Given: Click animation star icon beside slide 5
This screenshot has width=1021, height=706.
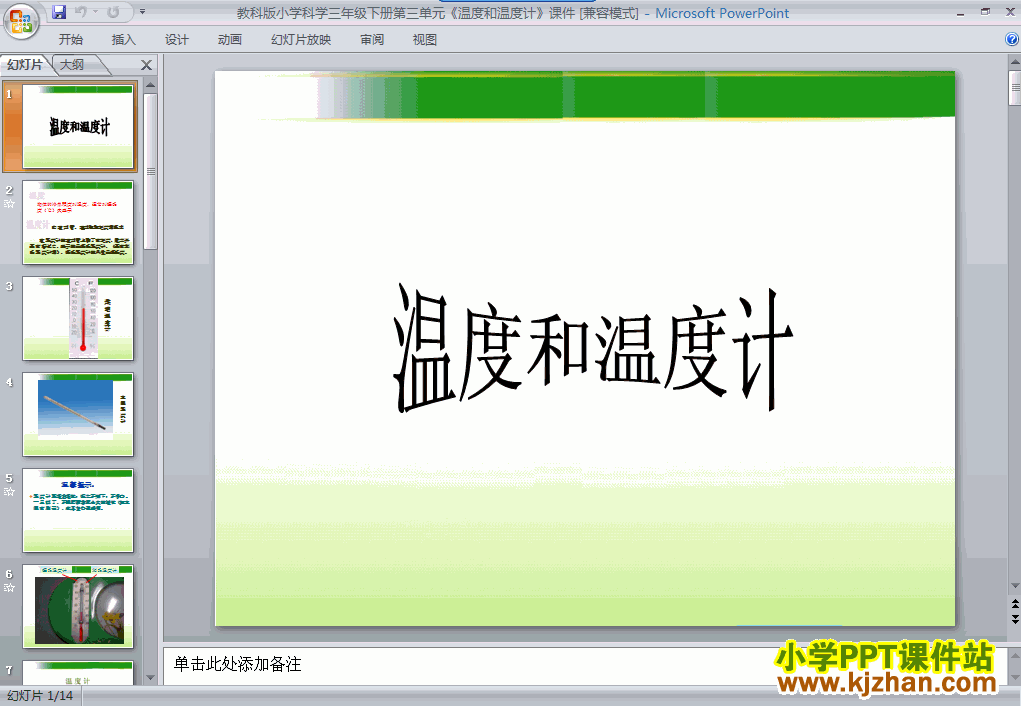Looking at the screenshot, I should 9,492.
